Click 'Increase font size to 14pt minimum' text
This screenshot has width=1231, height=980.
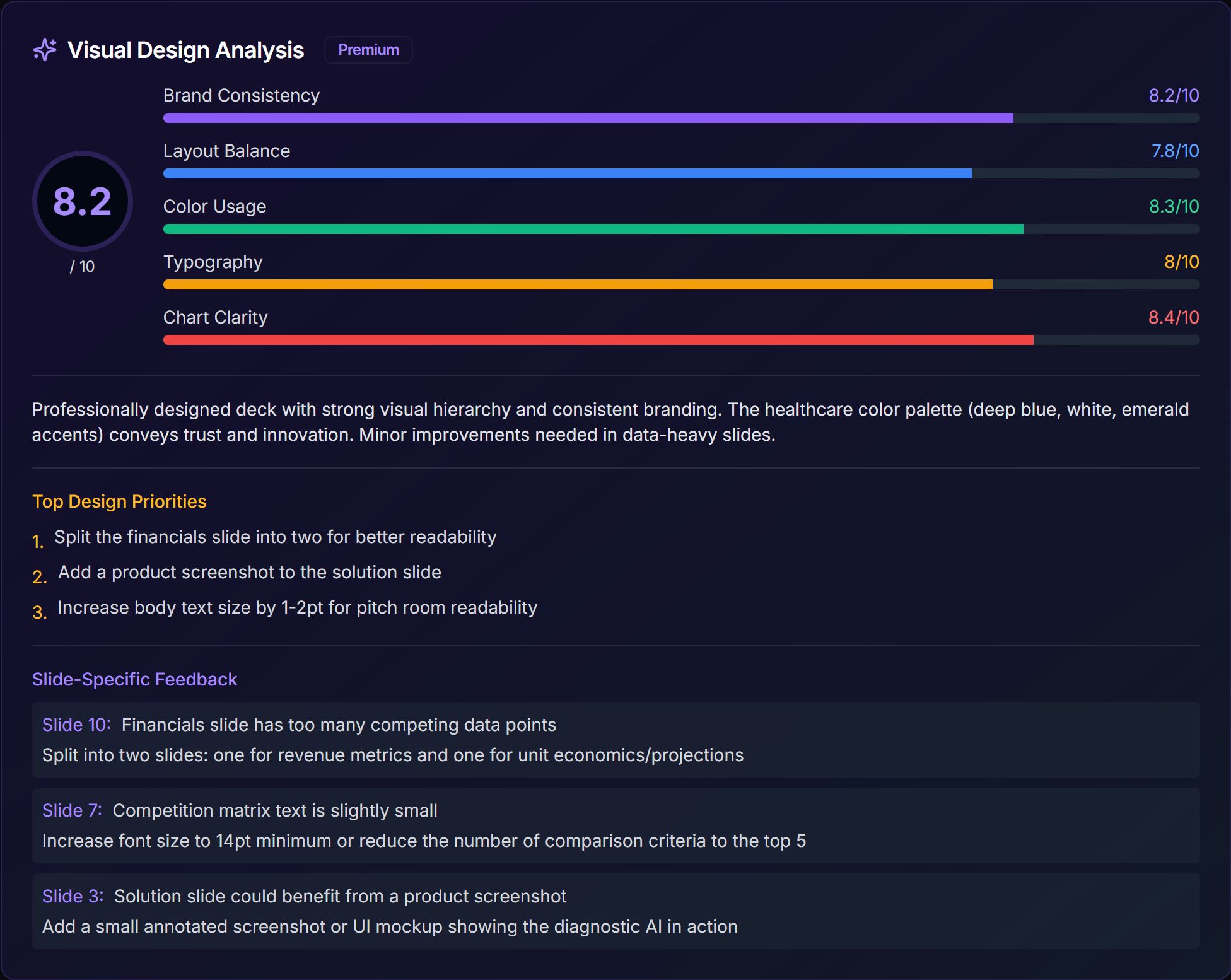tap(424, 841)
